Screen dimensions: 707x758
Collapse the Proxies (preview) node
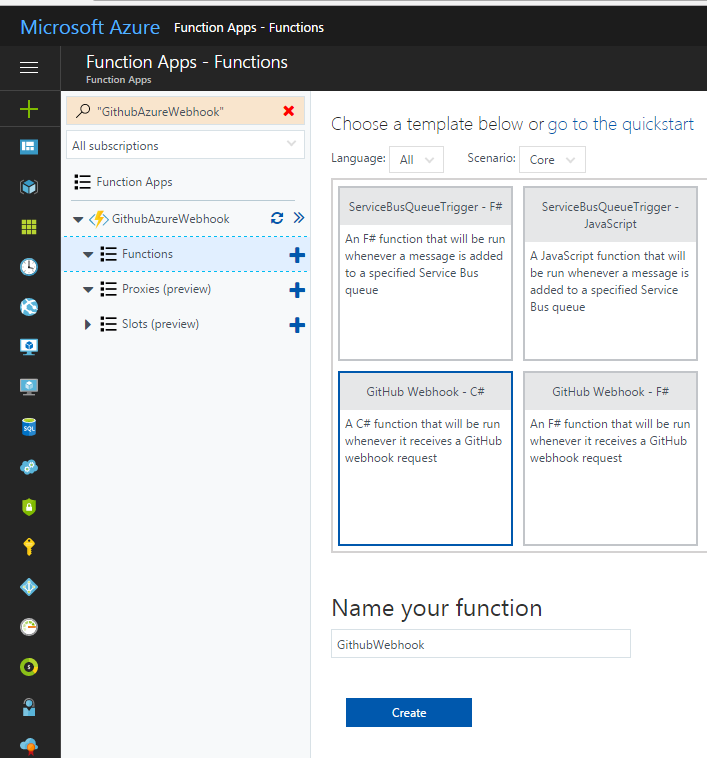pos(88,290)
